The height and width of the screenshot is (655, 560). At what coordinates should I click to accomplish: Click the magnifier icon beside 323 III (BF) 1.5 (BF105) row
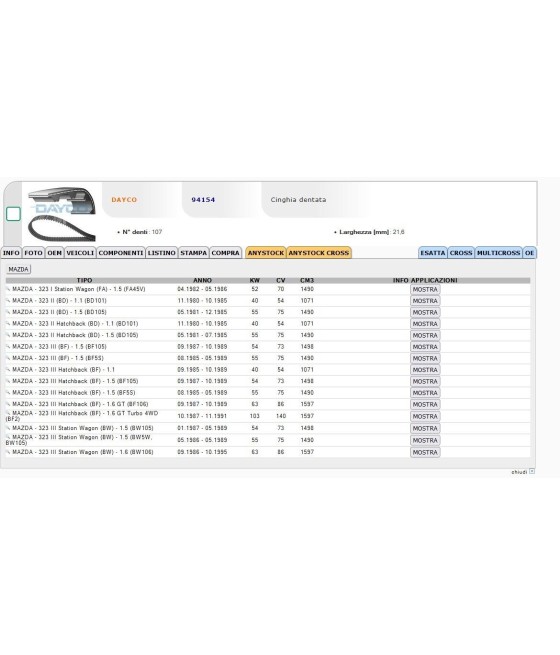point(8,347)
